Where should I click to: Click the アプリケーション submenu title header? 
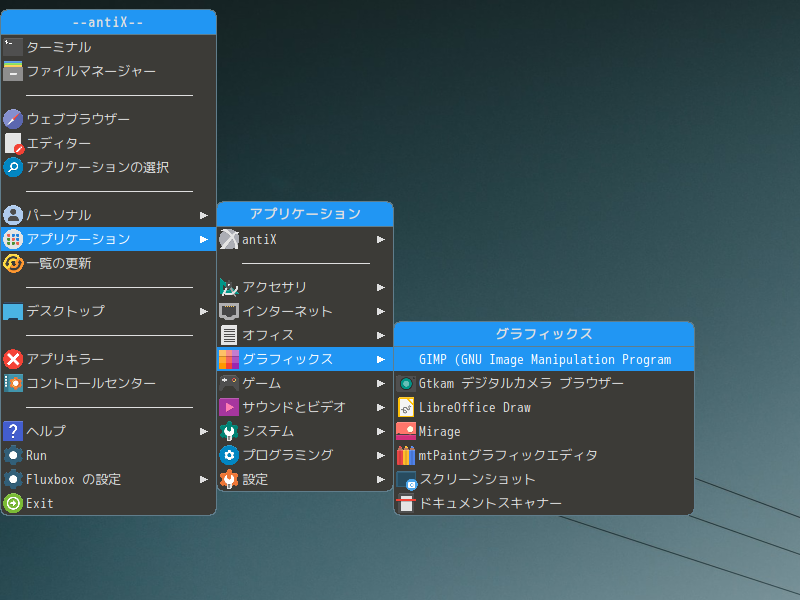point(305,214)
